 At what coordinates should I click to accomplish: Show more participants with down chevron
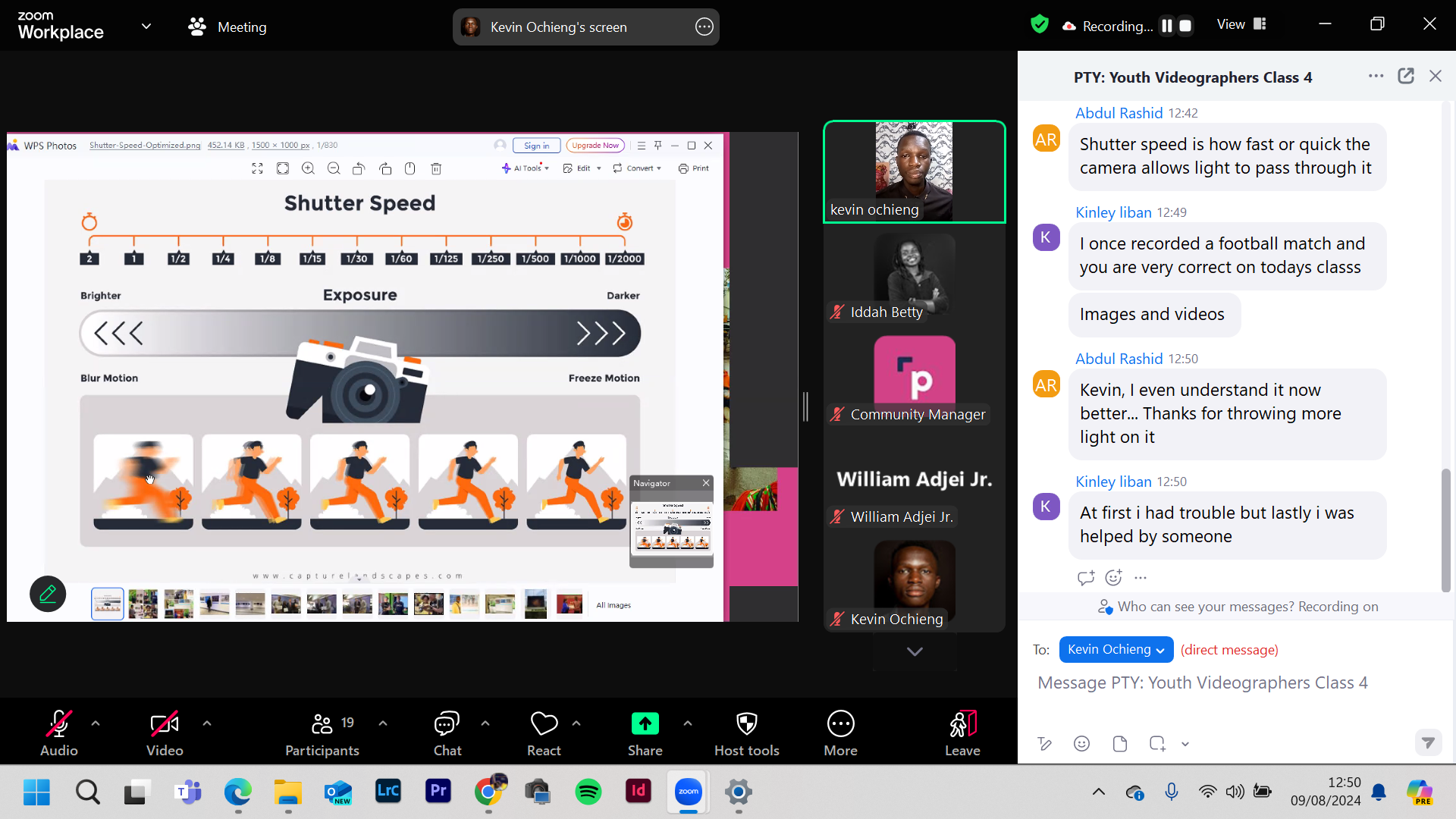click(915, 651)
